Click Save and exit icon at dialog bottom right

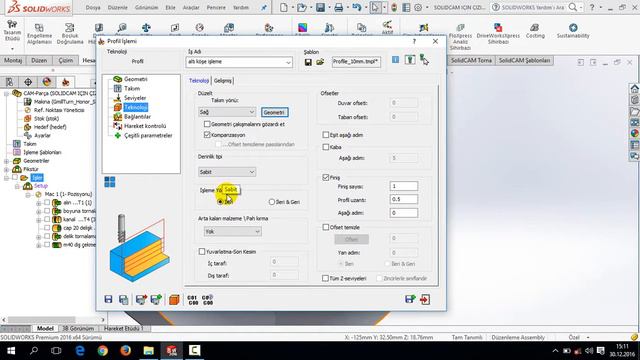410,300
